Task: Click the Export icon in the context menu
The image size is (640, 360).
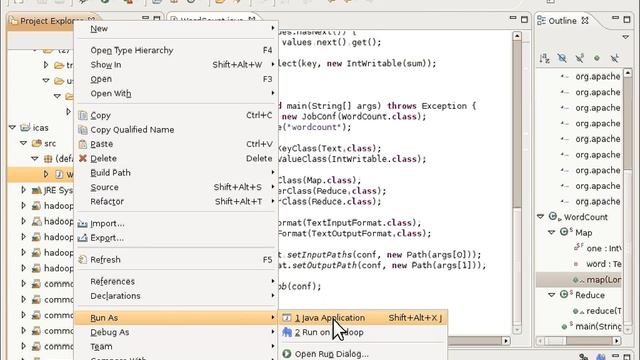Action: pyautogui.click(x=82, y=238)
